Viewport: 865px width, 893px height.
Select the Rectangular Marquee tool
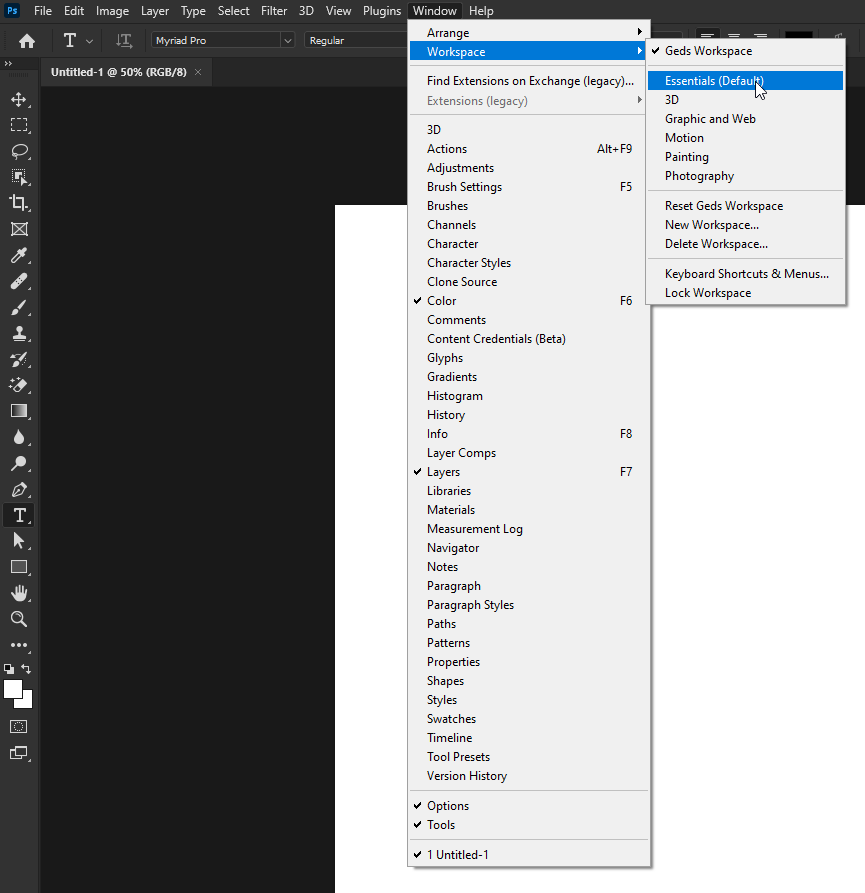coord(19,125)
